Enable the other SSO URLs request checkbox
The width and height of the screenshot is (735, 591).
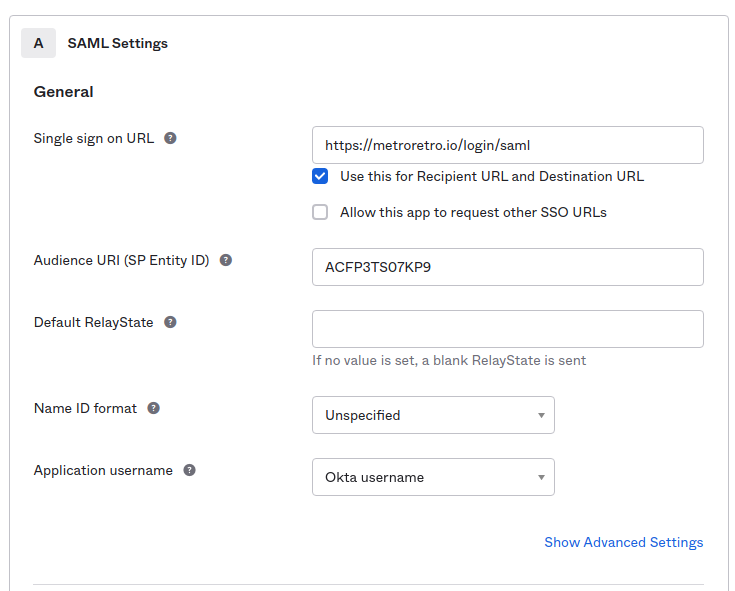coord(320,212)
